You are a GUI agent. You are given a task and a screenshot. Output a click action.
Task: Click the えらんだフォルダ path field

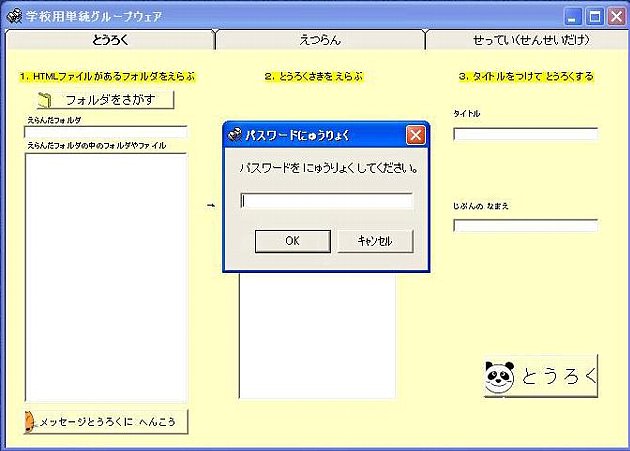pos(106,132)
